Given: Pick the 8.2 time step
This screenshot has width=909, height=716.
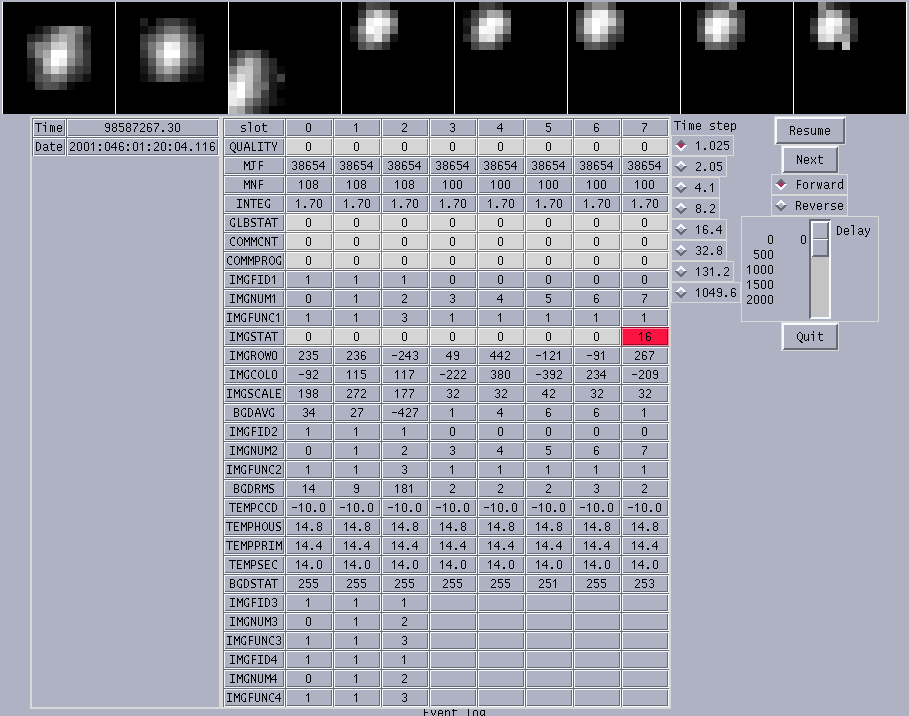Looking at the screenshot, I should 696,208.
